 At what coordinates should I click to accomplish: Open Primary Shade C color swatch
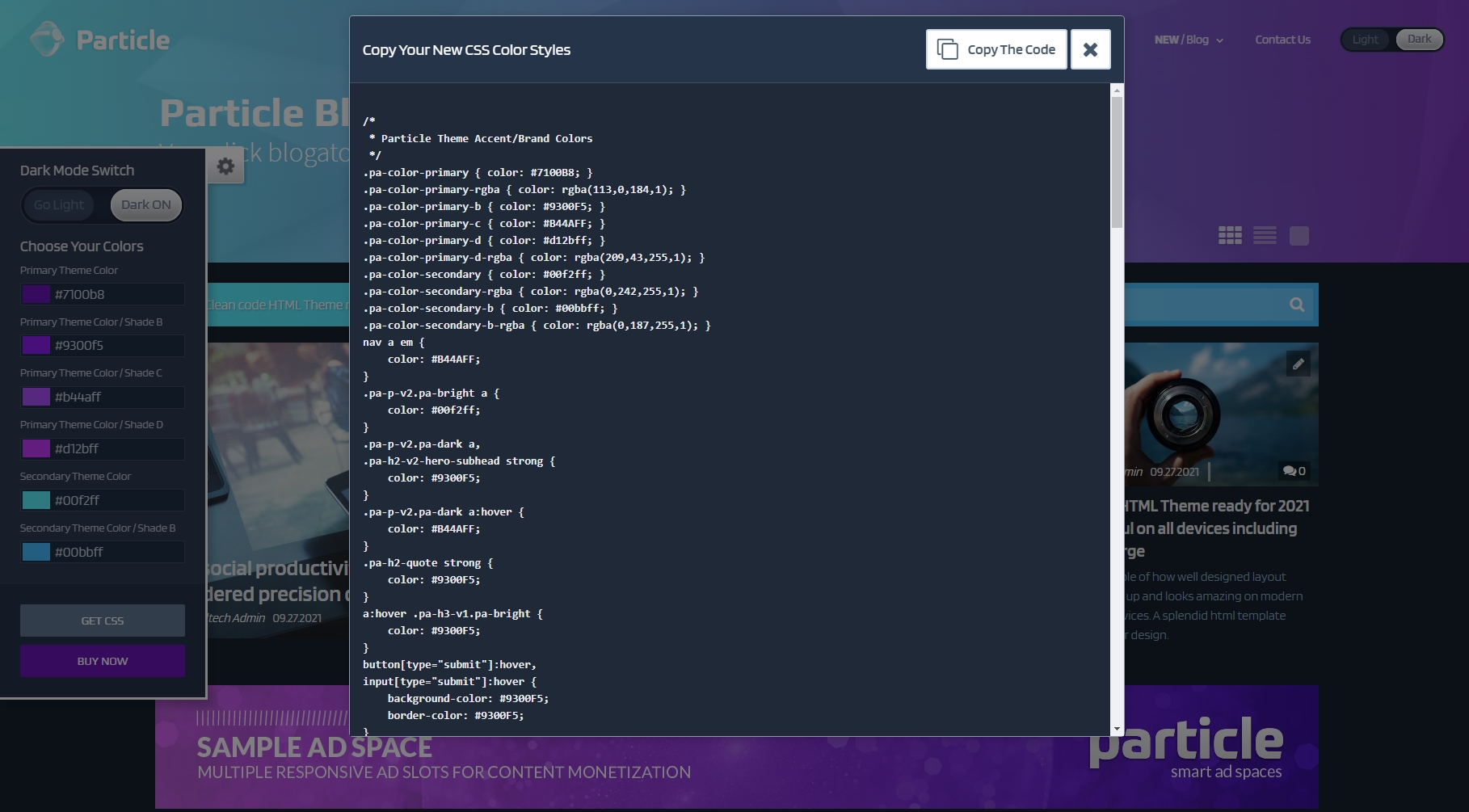(x=36, y=397)
